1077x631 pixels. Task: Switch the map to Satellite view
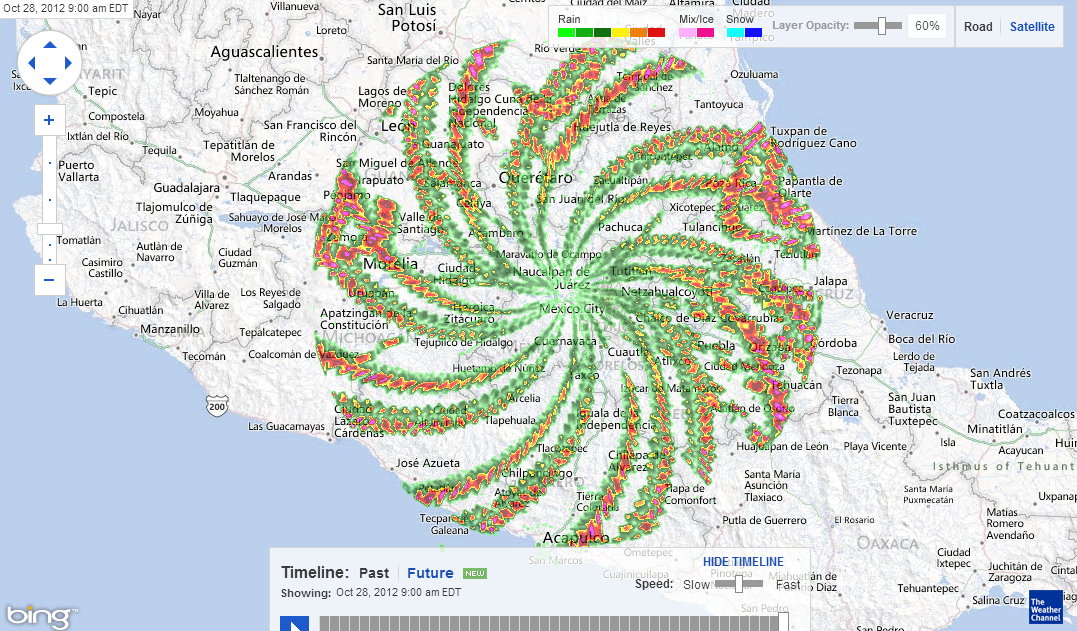point(1032,26)
